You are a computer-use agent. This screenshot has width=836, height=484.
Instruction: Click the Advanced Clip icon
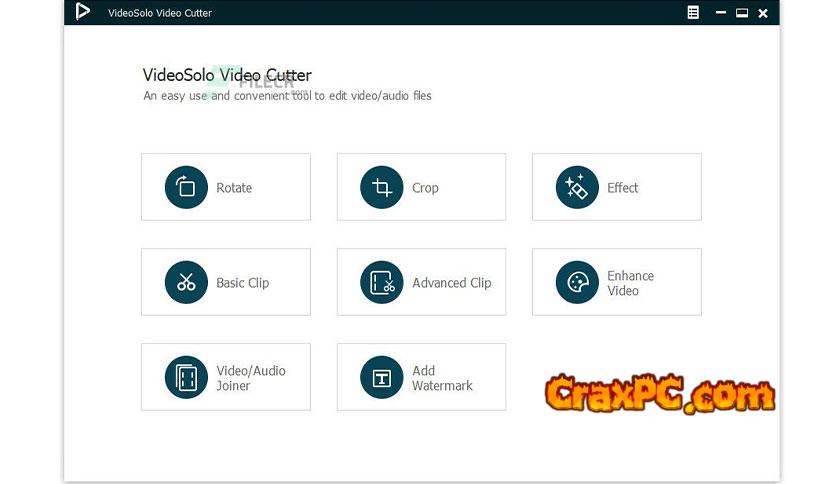pos(382,282)
